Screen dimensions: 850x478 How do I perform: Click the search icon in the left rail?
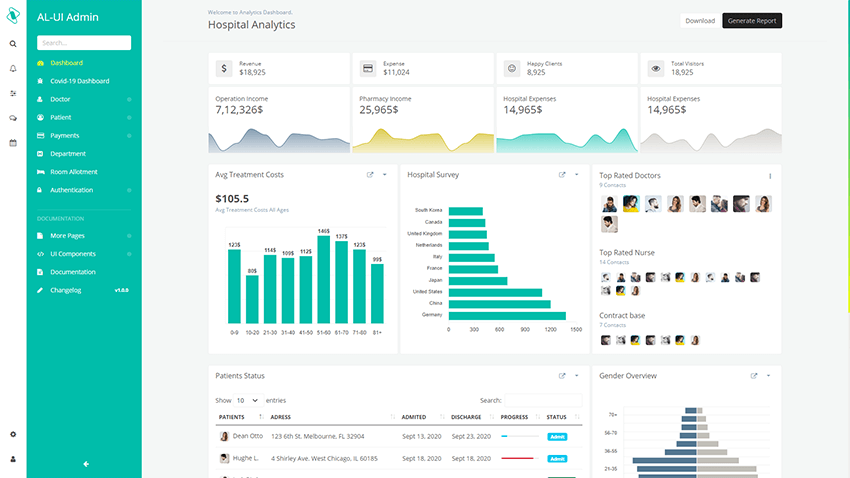tap(13, 44)
